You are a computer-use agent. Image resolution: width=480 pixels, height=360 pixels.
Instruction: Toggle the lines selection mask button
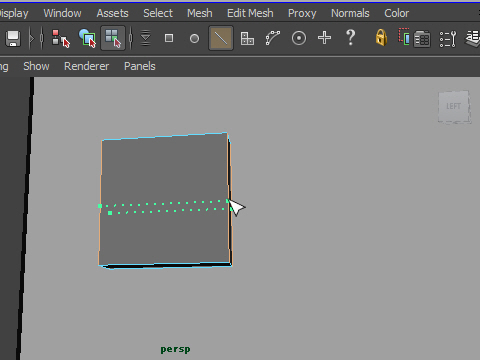(221, 38)
